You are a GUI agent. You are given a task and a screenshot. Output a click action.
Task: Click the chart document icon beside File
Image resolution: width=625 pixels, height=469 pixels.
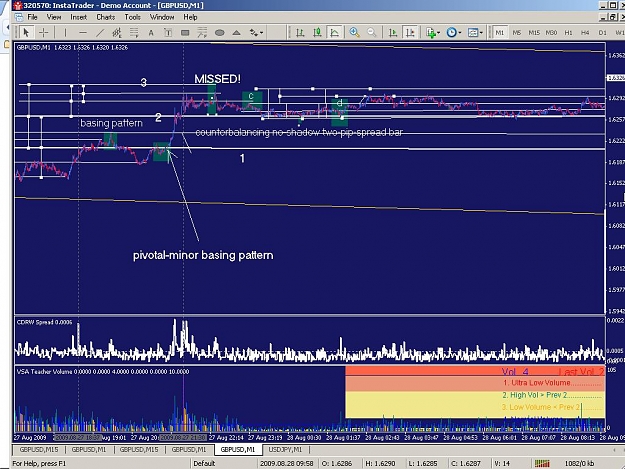point(19,17)
